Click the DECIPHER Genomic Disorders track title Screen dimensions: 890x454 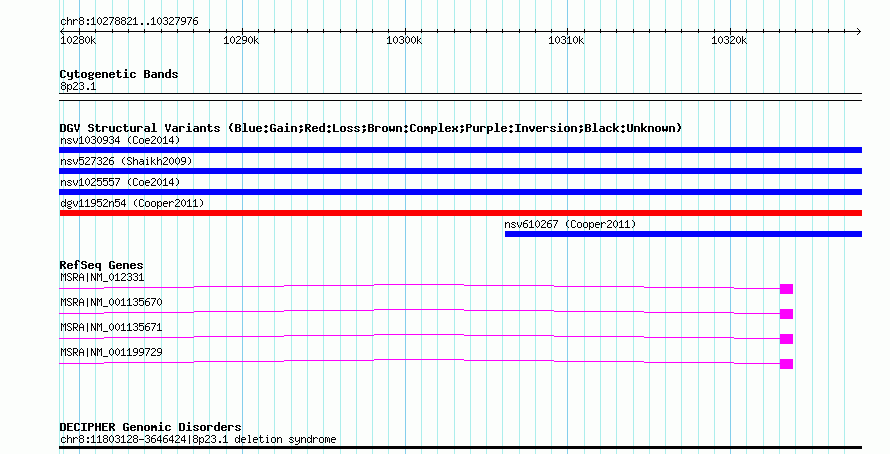coord(150,427)
